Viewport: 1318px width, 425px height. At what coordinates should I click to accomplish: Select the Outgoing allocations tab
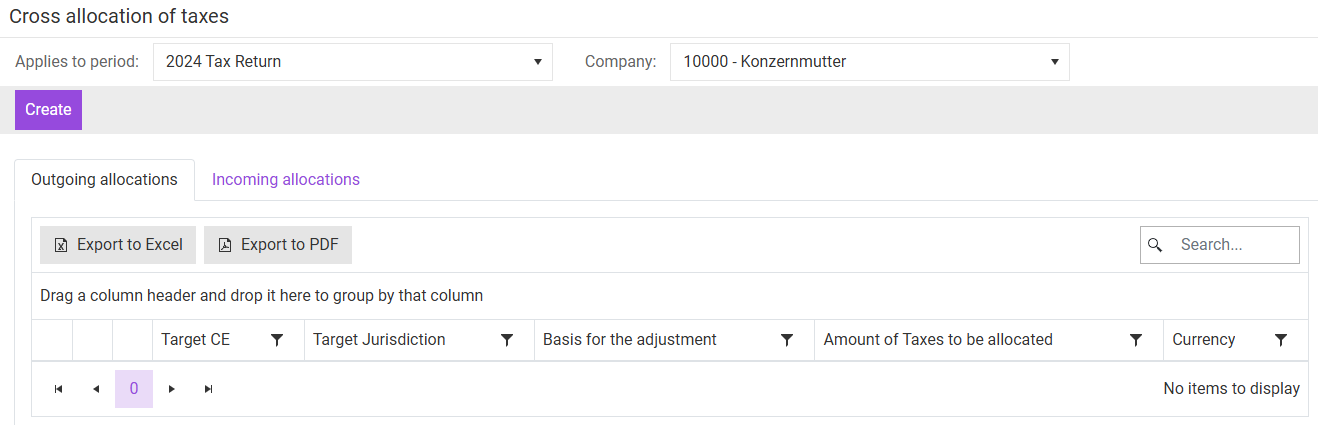tap(104, 180)
